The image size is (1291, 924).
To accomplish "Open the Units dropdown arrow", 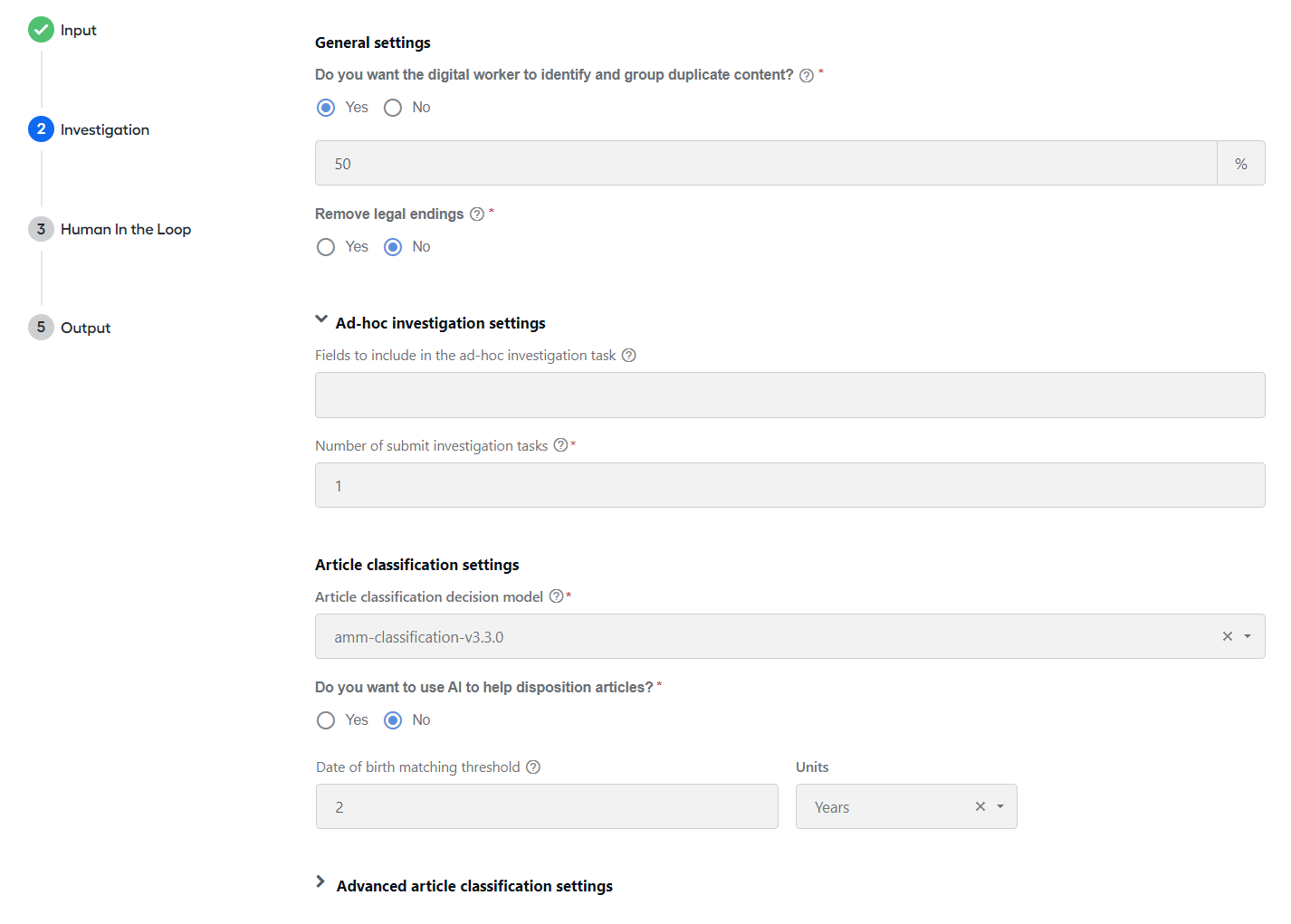I will [1000, 806].
